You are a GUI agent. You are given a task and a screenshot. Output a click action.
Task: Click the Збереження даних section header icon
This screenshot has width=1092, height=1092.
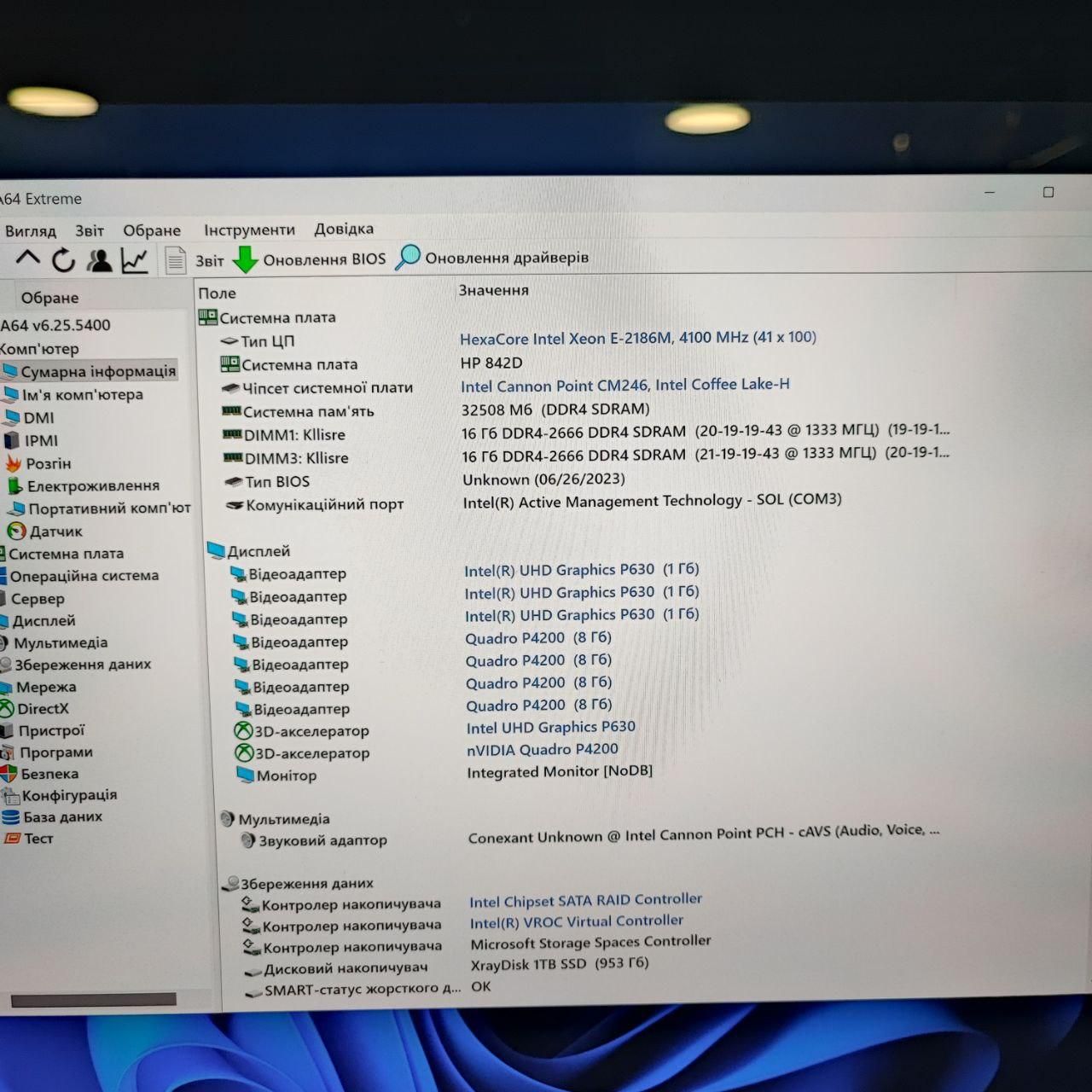click(x=229, y=884)
